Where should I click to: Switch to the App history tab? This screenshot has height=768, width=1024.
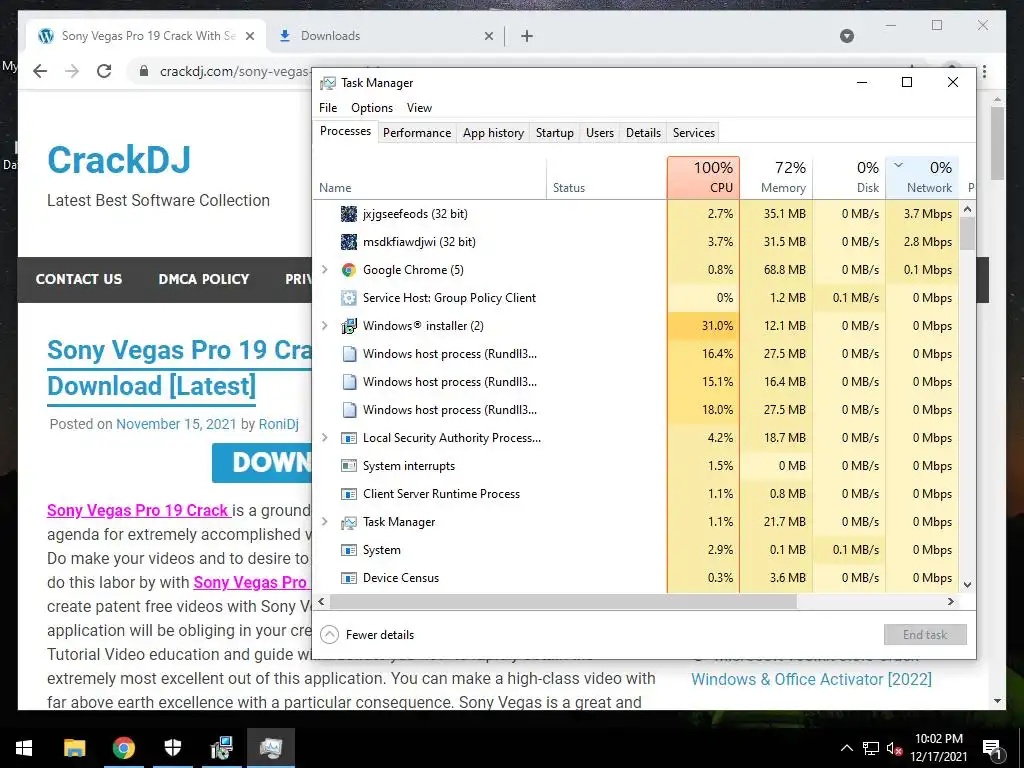(493, 133)
